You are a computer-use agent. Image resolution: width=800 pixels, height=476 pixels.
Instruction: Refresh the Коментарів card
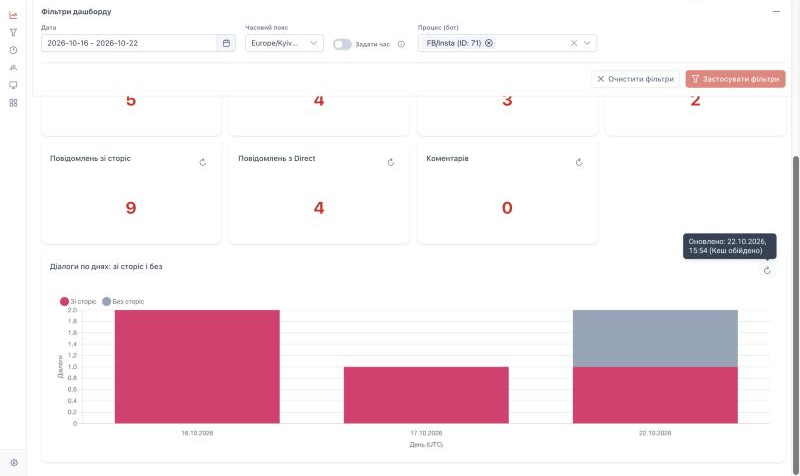pos(579,162)
